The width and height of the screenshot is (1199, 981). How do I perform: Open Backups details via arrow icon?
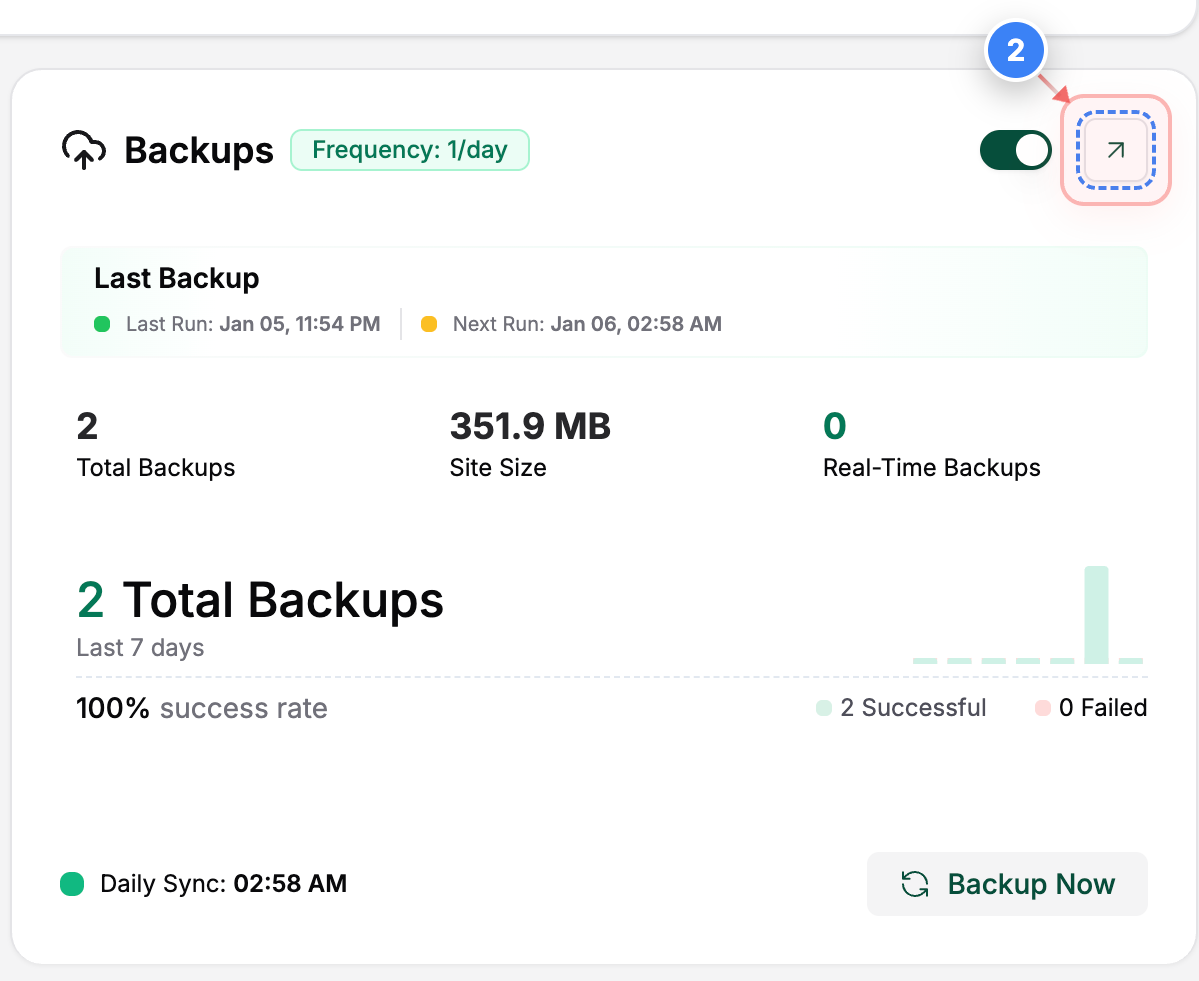point(1116,150)
